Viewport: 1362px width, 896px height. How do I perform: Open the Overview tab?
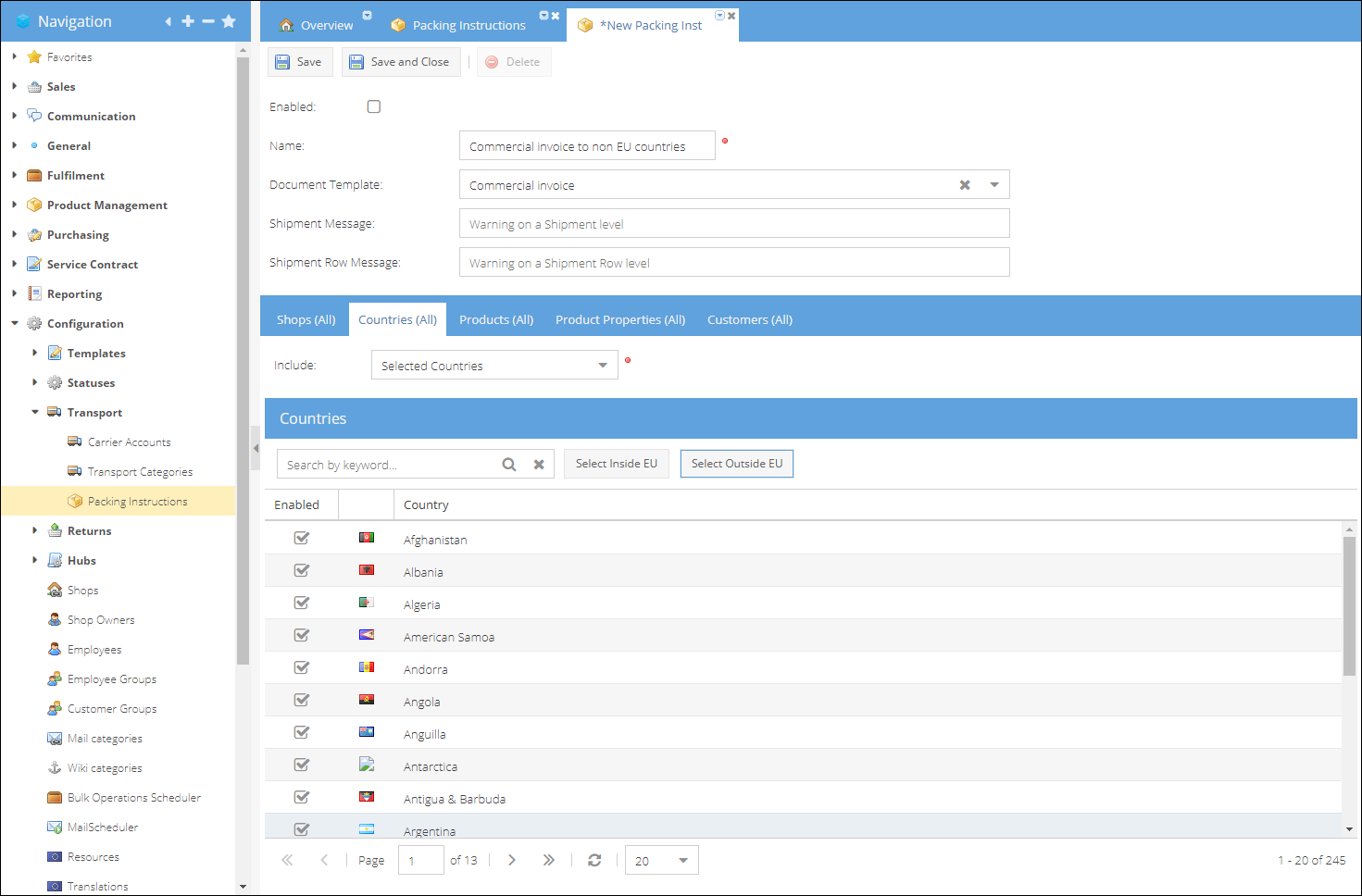[x=318, y=25]
